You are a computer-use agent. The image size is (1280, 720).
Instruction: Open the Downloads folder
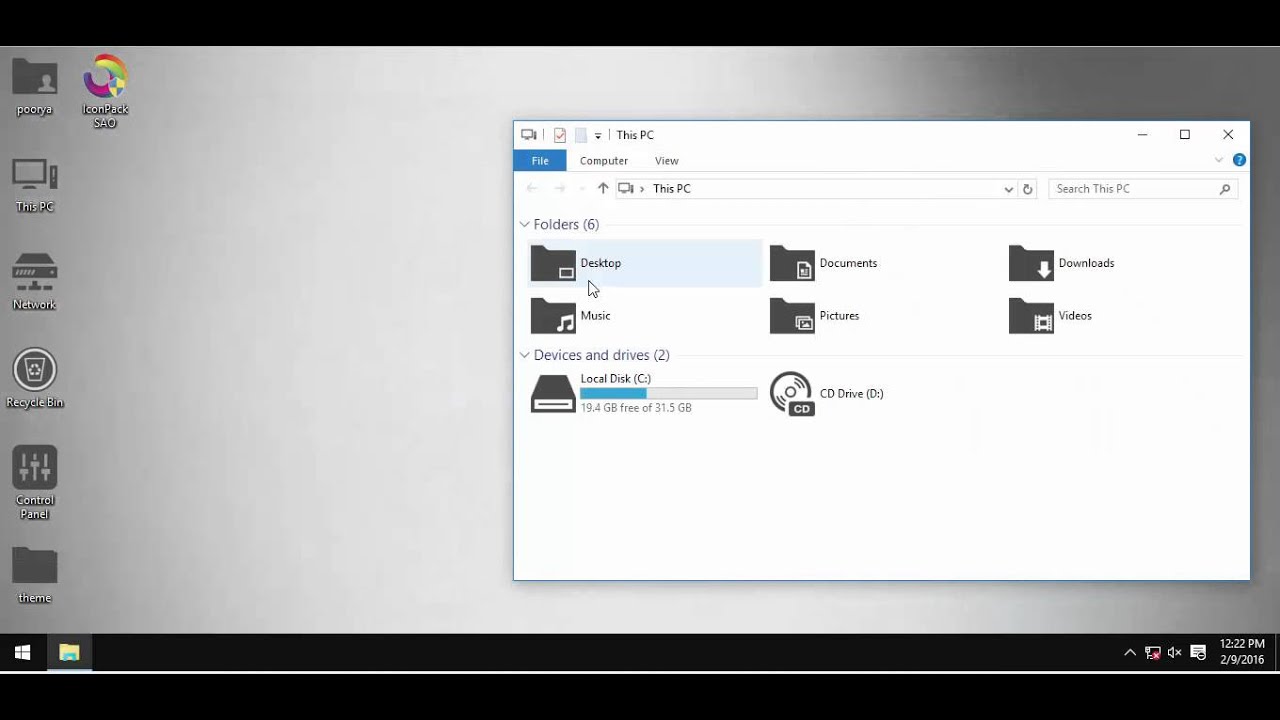pos(1085,263)
